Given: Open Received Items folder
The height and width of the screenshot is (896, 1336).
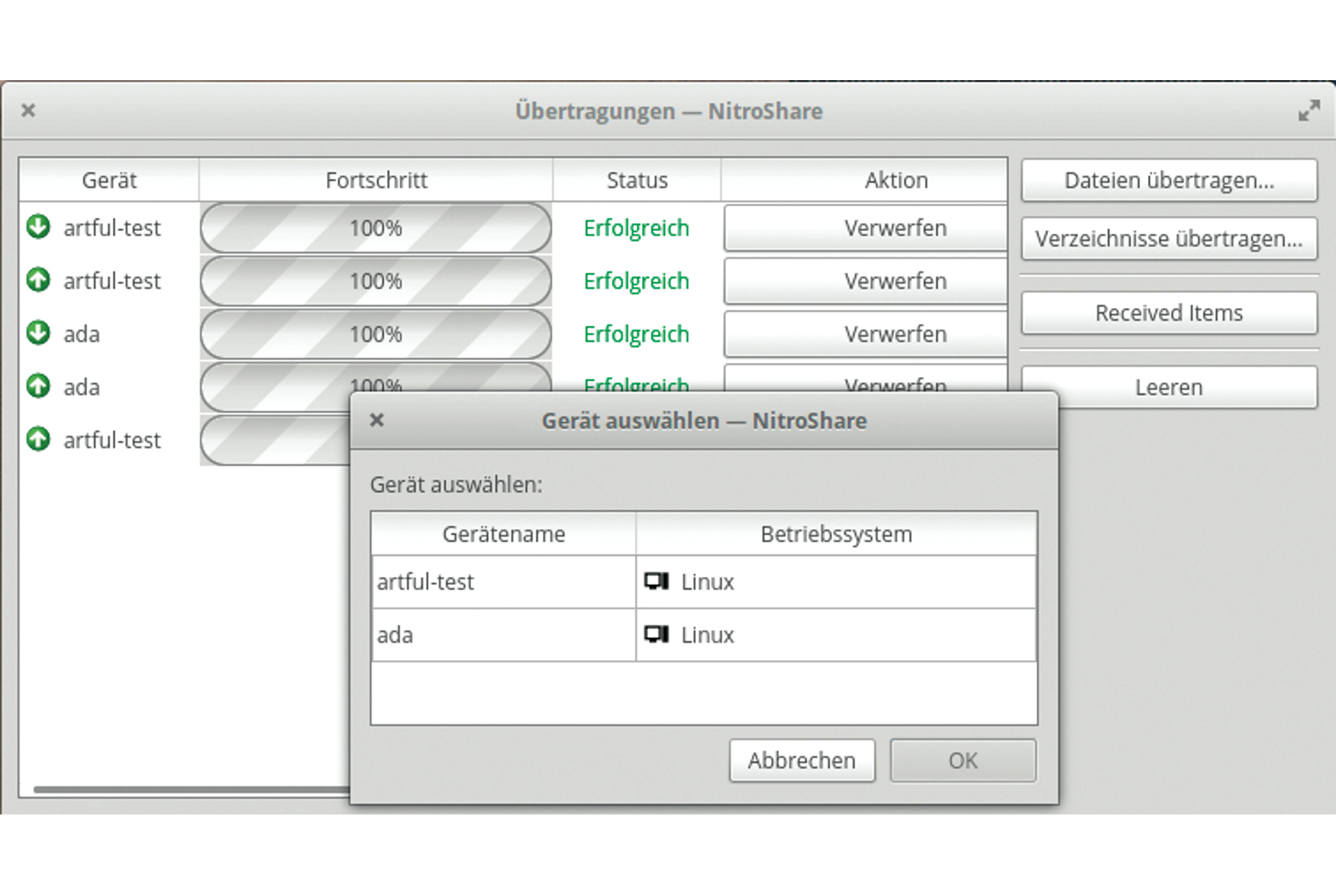Looking at the screenshot, I should pyautogui.click(x=1168, y=313).
